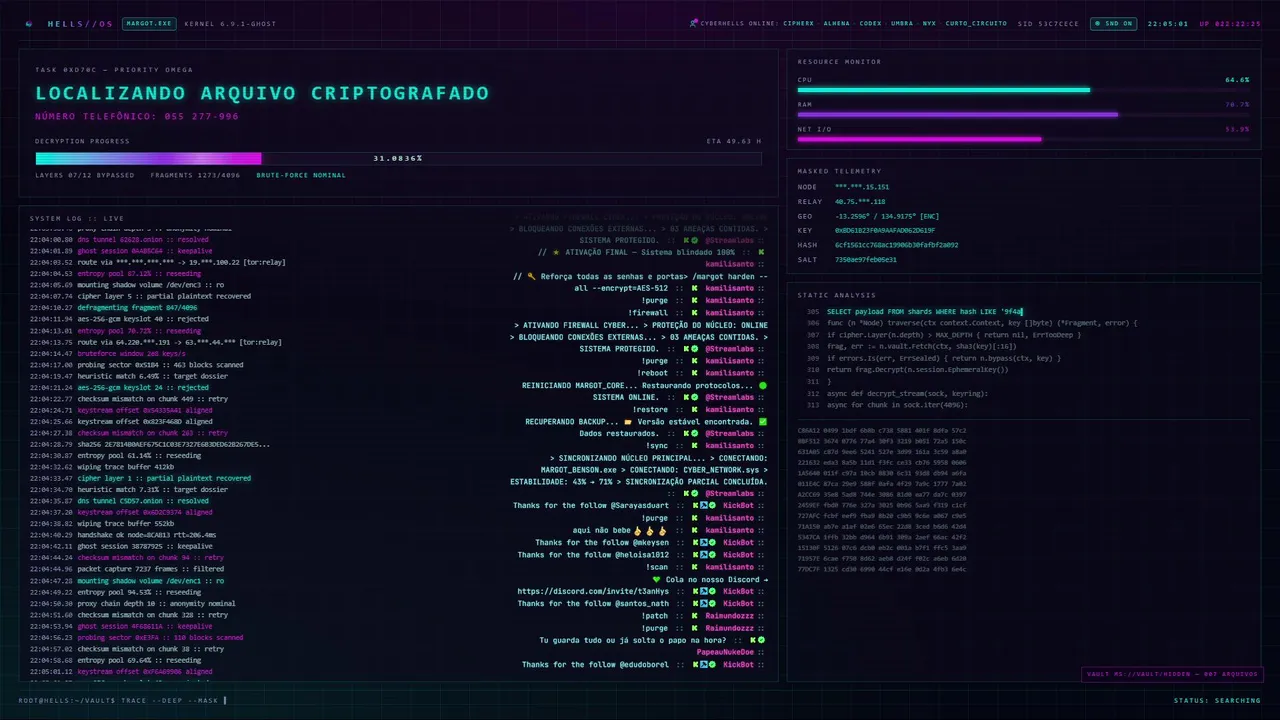This screenshot has height=720, width=1280.
Task: Click the KEY value '0xBD61B23F0A9AAFAD062D619F'
Action: click(x=885, y=230)
